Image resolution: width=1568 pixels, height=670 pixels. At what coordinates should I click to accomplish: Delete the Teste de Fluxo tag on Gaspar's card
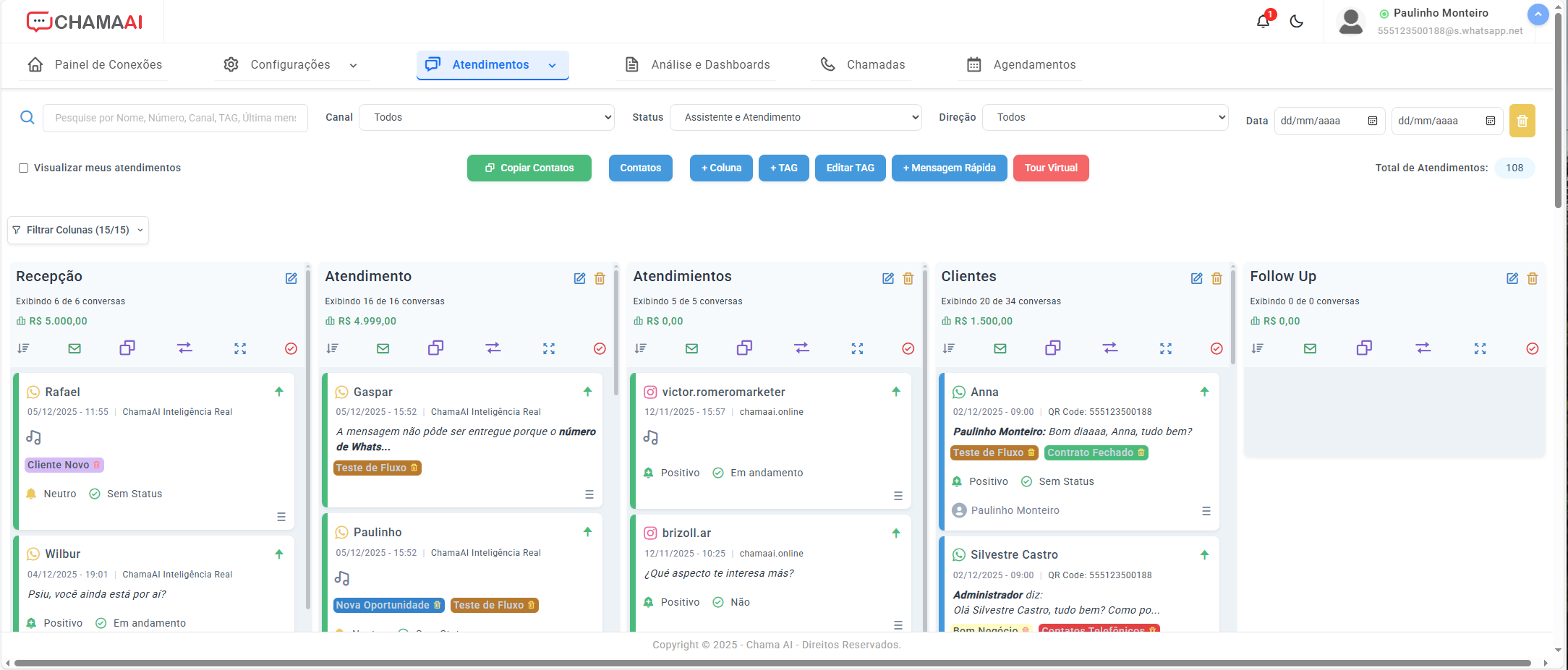click(x=414, y=468)
